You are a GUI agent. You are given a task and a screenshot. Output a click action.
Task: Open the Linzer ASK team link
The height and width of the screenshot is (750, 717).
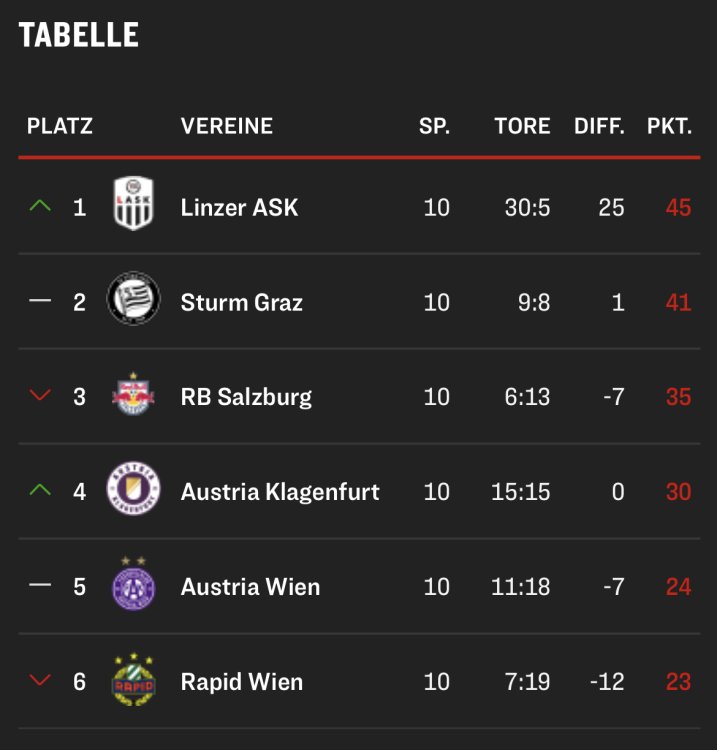coord(239,208)
